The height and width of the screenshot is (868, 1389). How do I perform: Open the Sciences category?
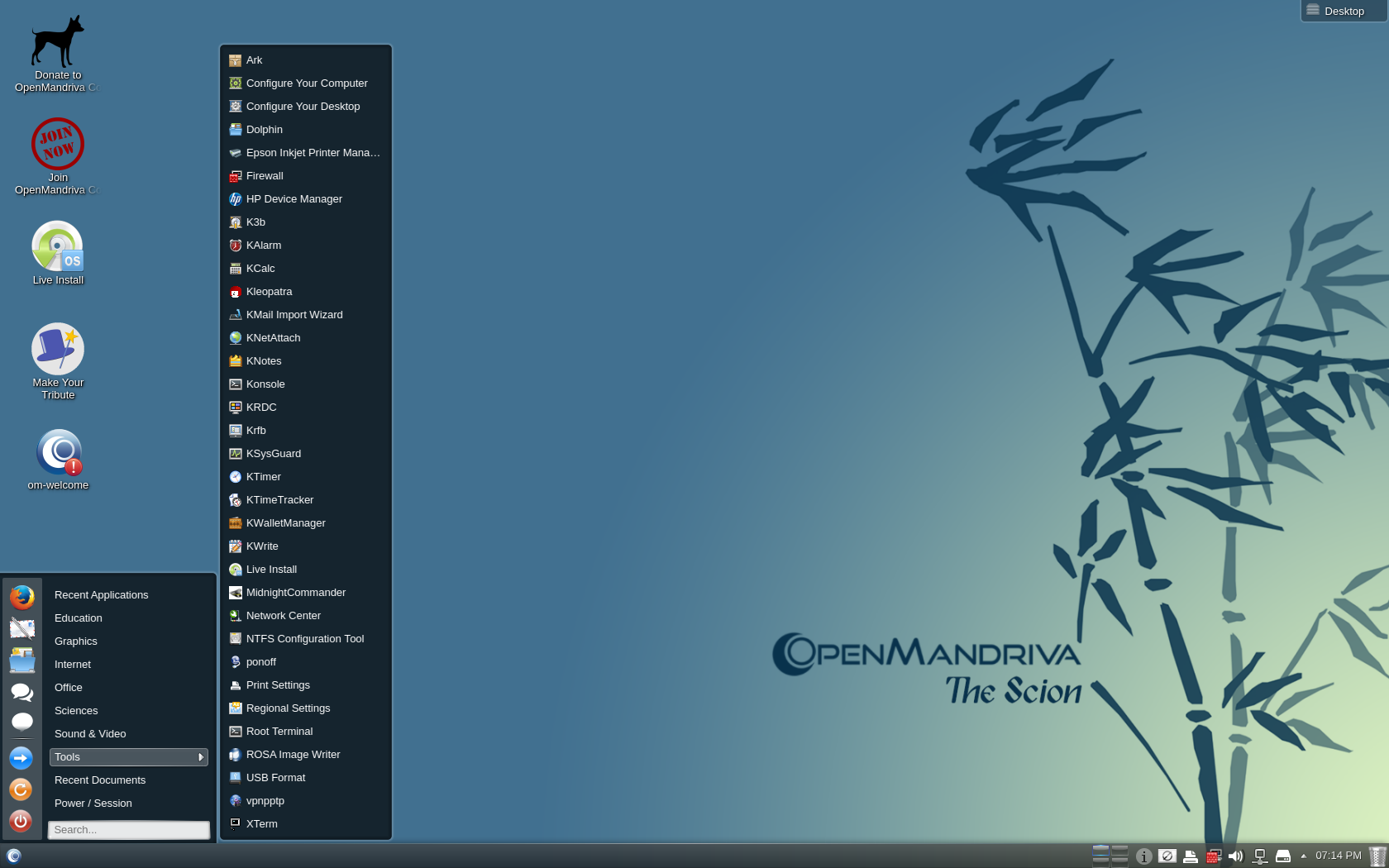coord(128,711)
